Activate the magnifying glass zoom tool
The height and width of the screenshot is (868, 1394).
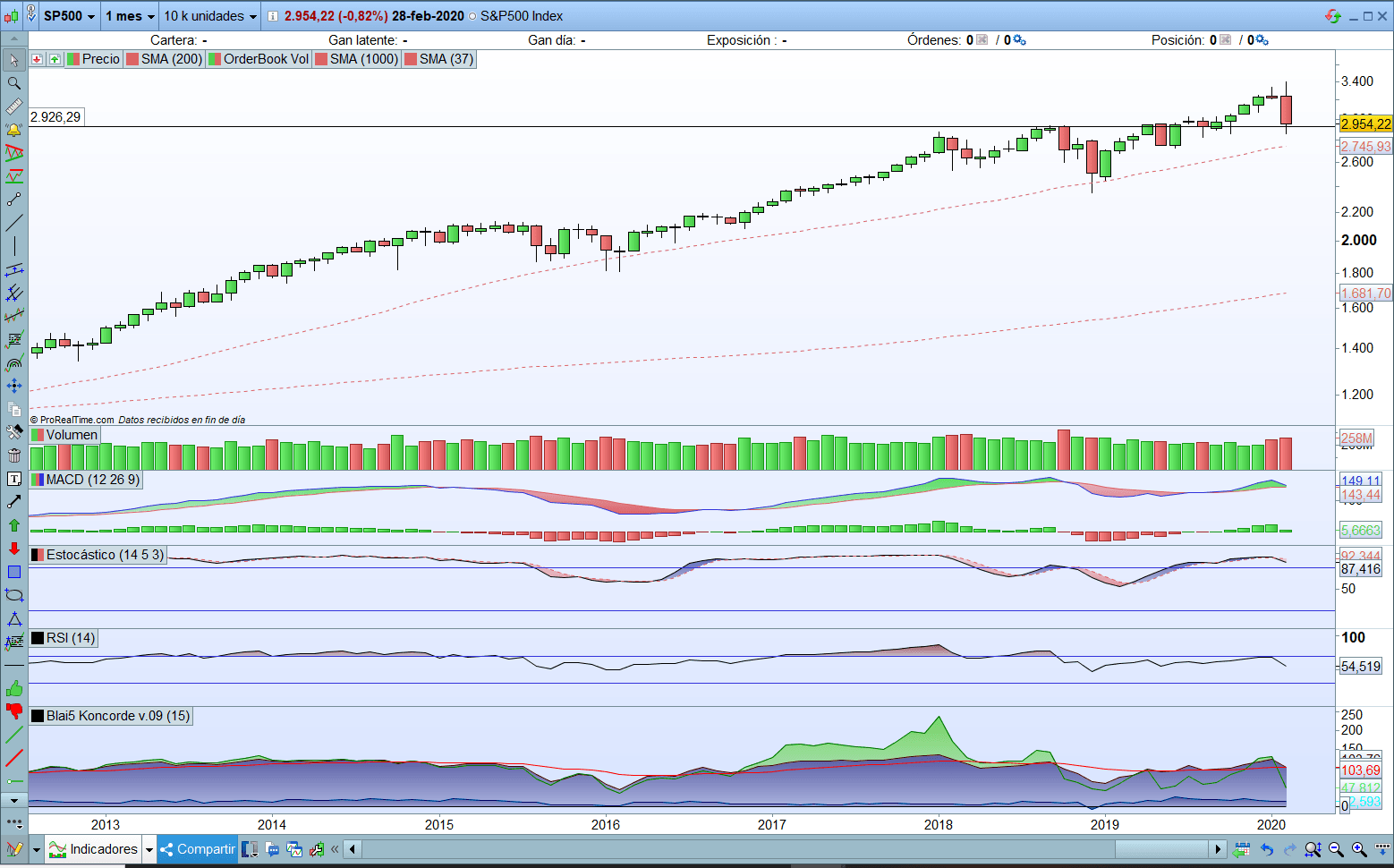(x=13, y=83)
